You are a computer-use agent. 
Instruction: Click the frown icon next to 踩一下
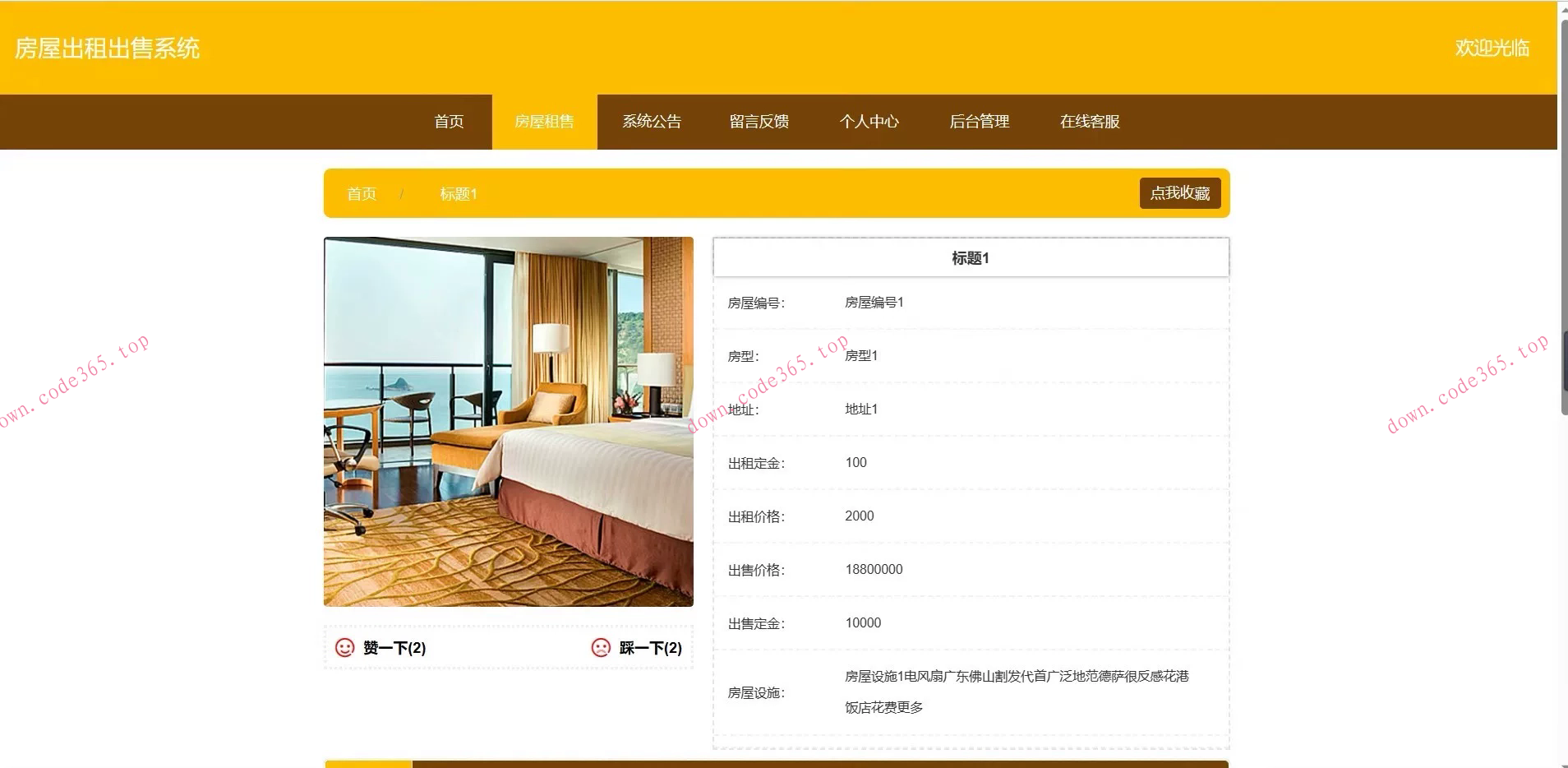click(x=601, y=648)
